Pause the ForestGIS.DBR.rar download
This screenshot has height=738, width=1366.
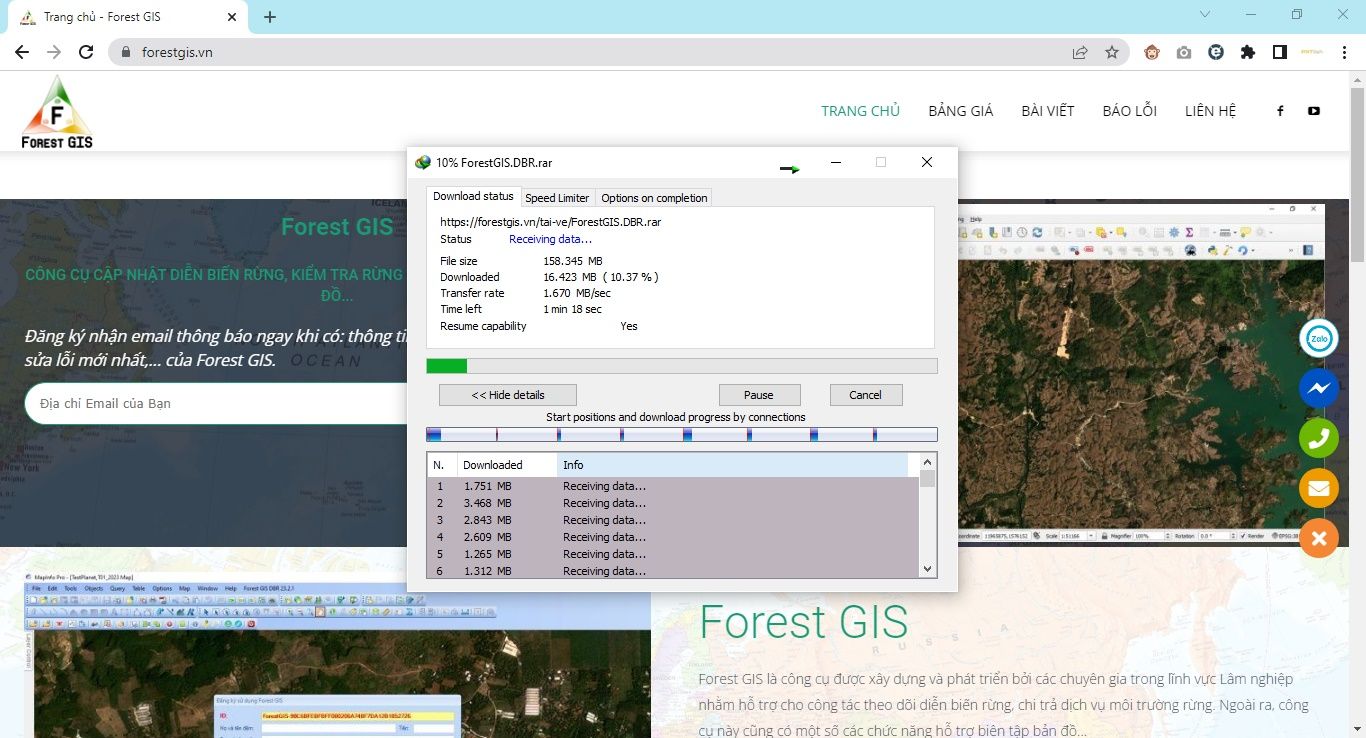759,395
